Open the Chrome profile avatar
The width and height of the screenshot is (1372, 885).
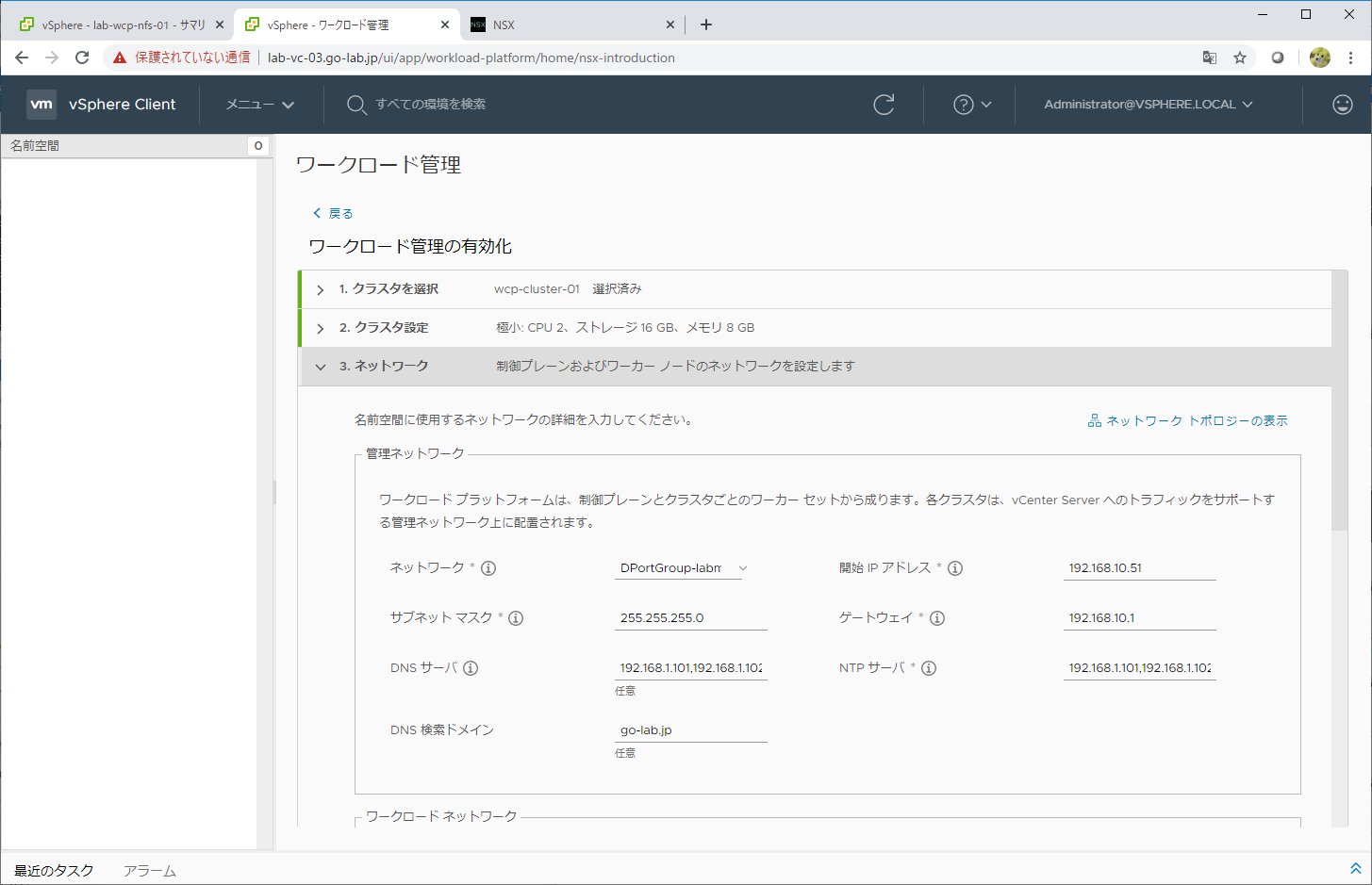[x=1320, y=57]
